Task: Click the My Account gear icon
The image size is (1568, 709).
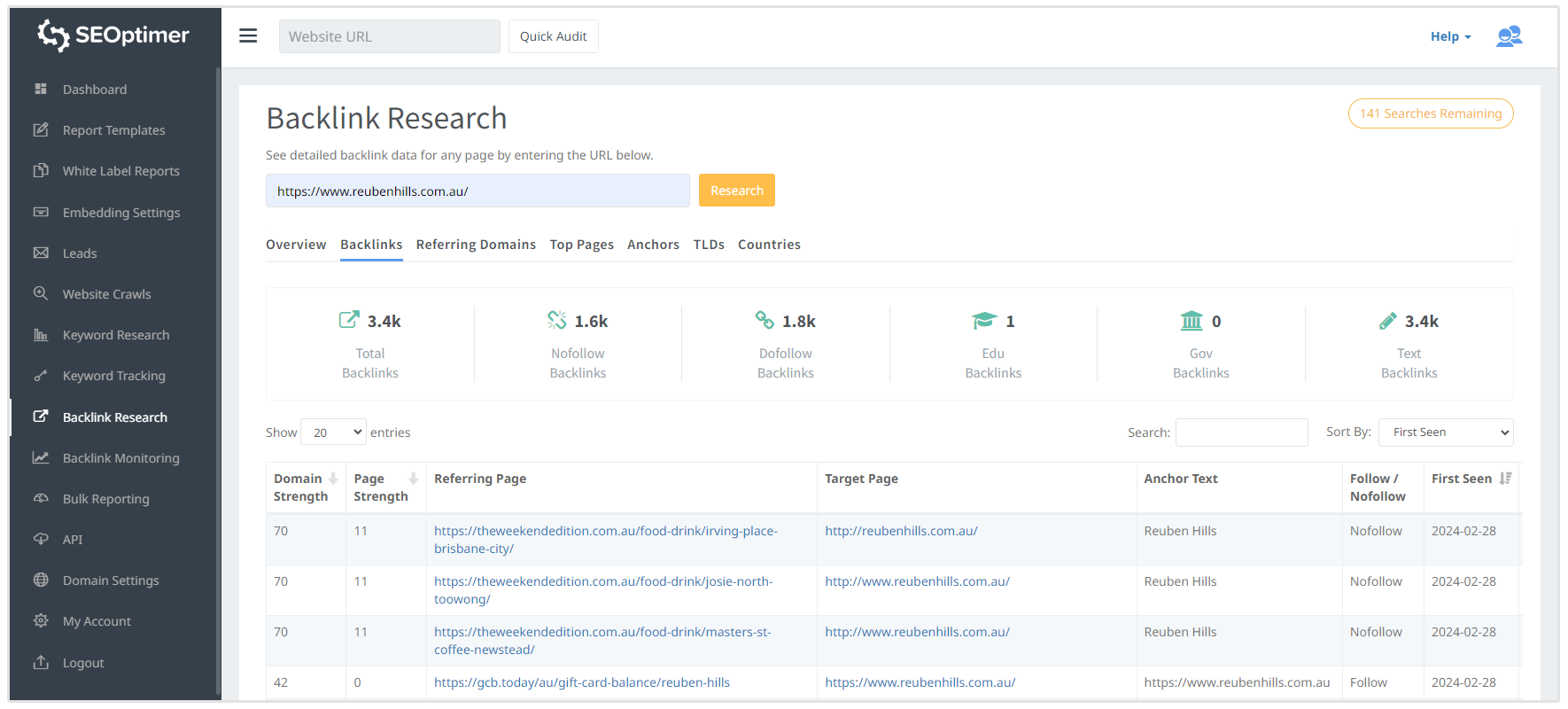Action: click(41, 620)
